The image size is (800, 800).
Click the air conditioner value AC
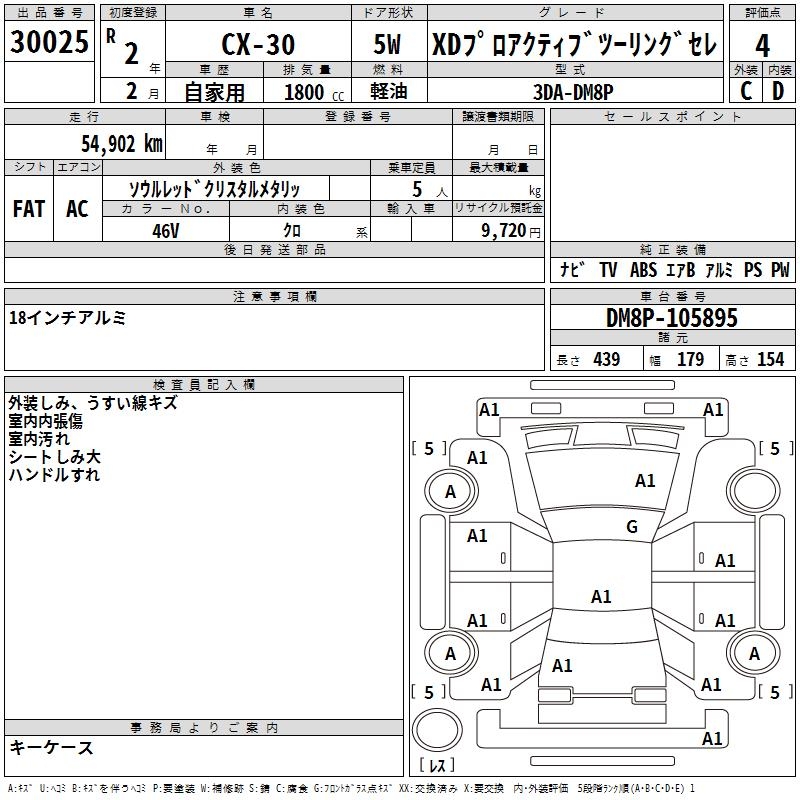pos(77,209)
